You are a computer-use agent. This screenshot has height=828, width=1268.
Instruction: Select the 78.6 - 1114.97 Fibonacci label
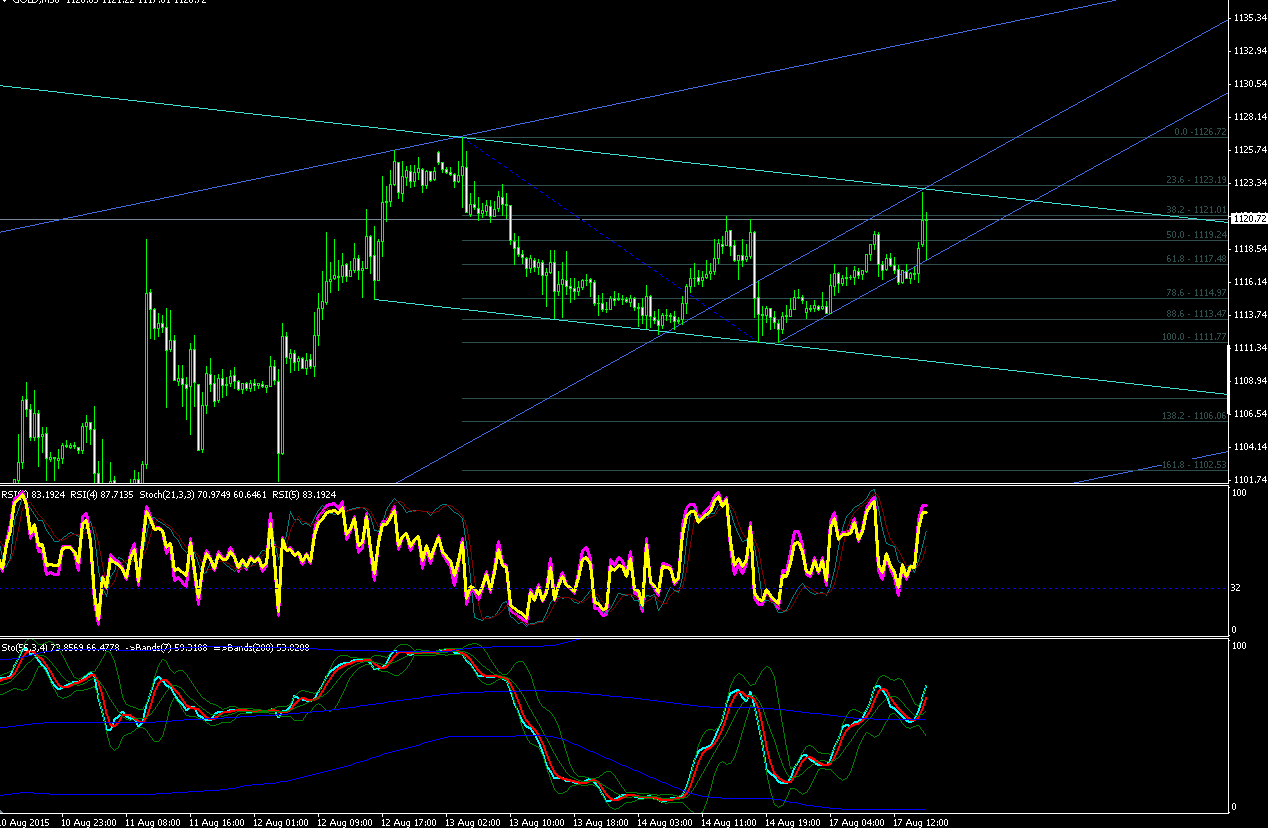[x=1196, y=292]
